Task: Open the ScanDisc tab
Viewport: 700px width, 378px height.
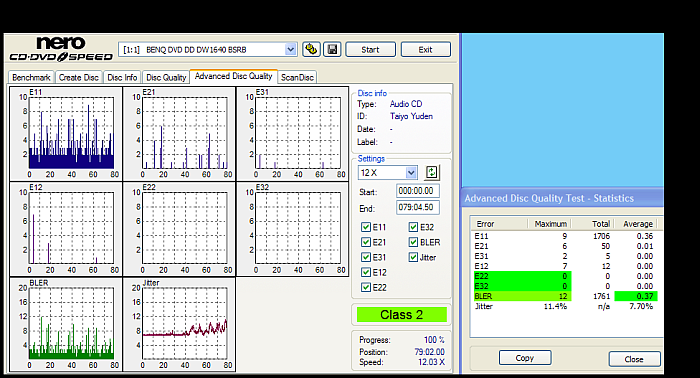Action: 297,77
